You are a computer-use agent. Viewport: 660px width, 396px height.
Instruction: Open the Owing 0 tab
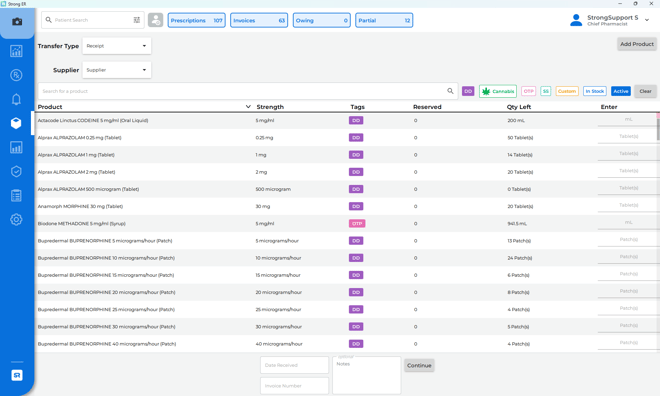(322, 20)
